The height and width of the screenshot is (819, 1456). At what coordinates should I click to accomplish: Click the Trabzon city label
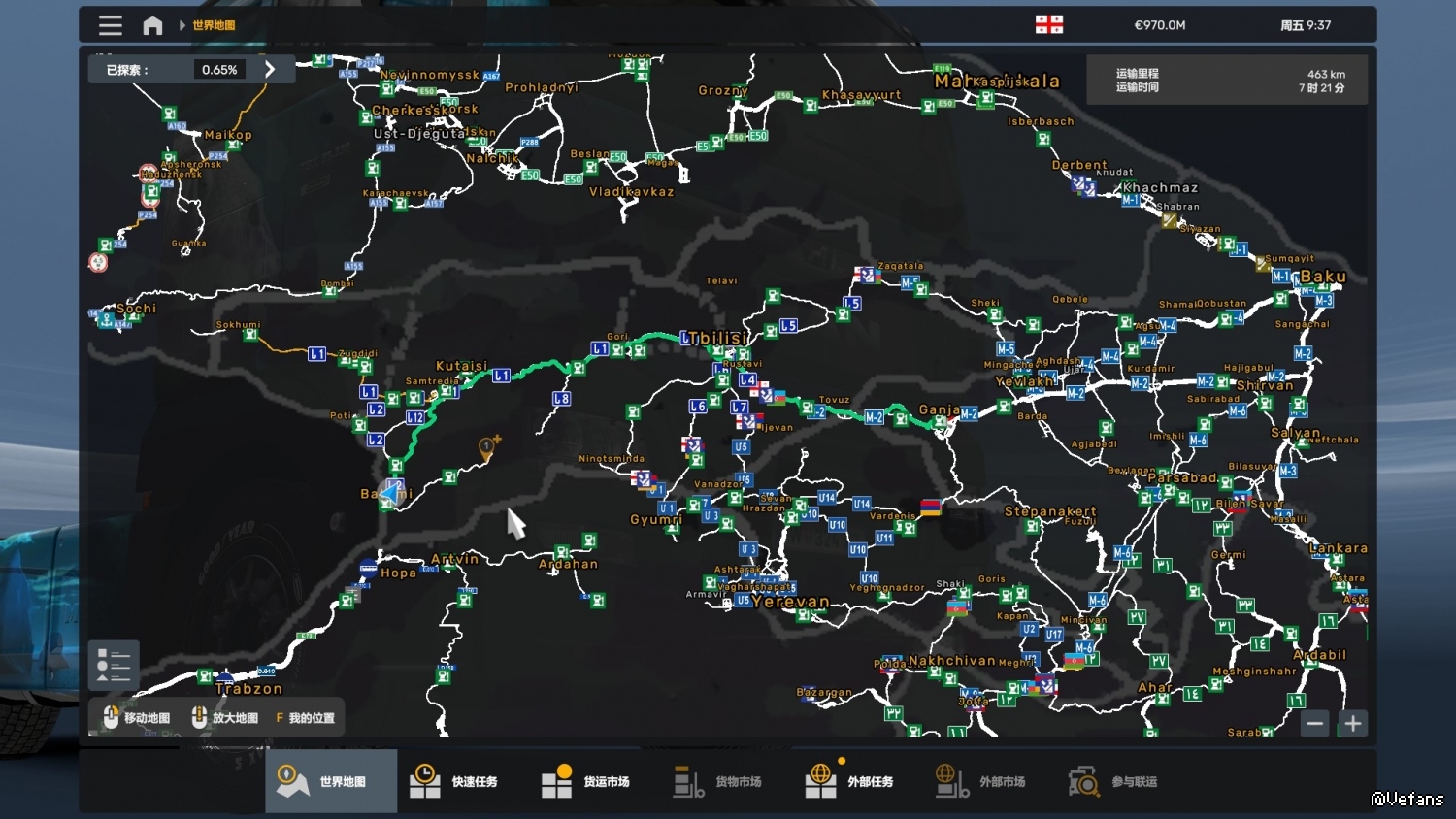pos(249,689)
